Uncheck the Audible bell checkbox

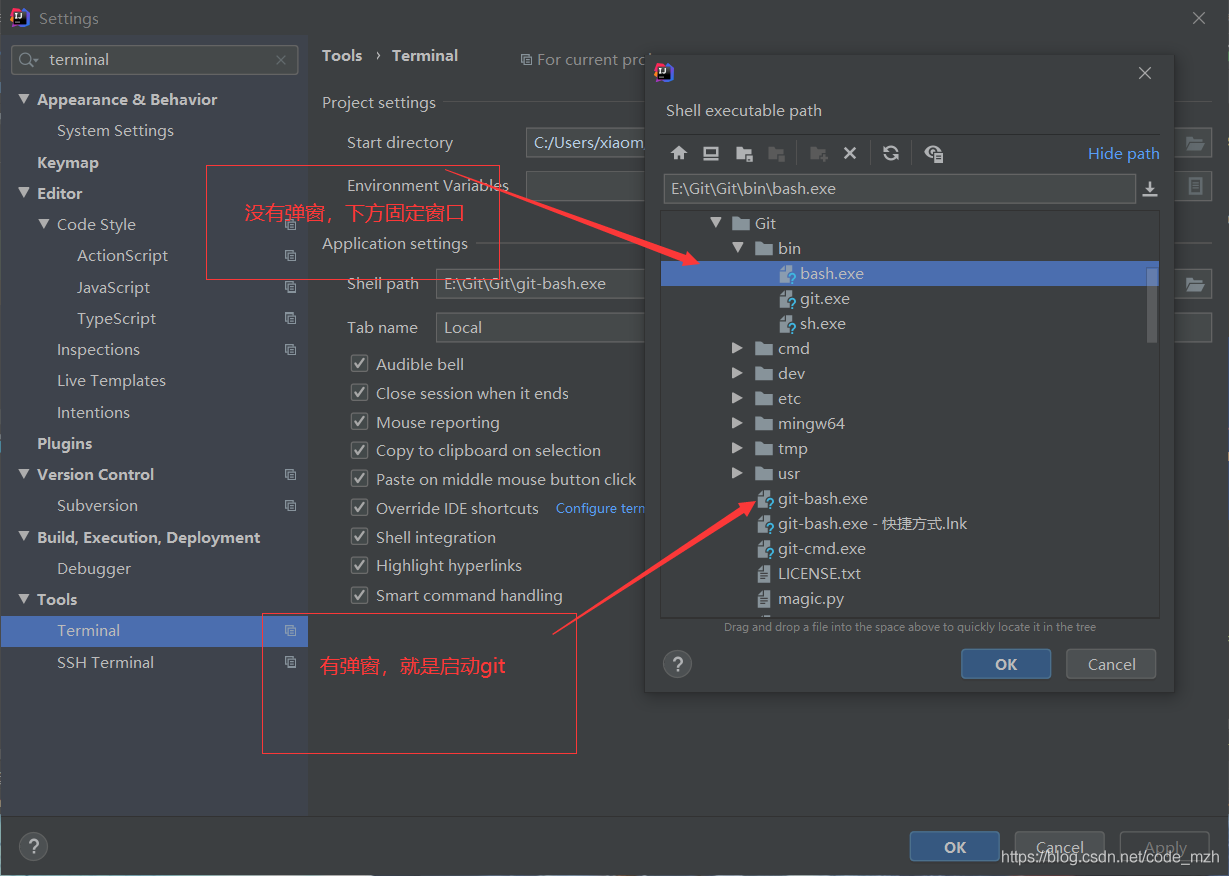click(360, 364)
